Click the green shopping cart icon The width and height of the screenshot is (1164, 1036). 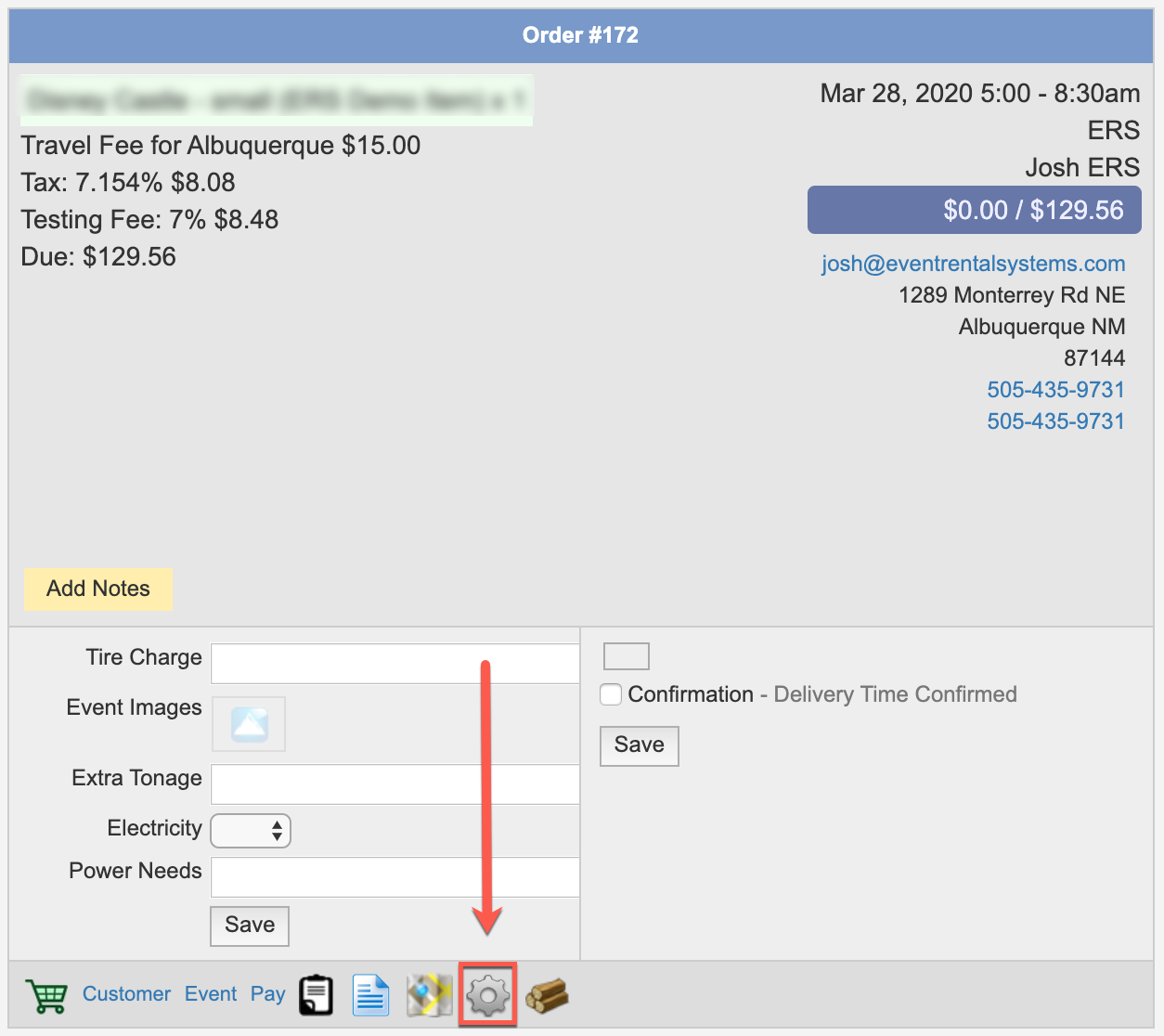pyautogui.click(x=46, y=996)
